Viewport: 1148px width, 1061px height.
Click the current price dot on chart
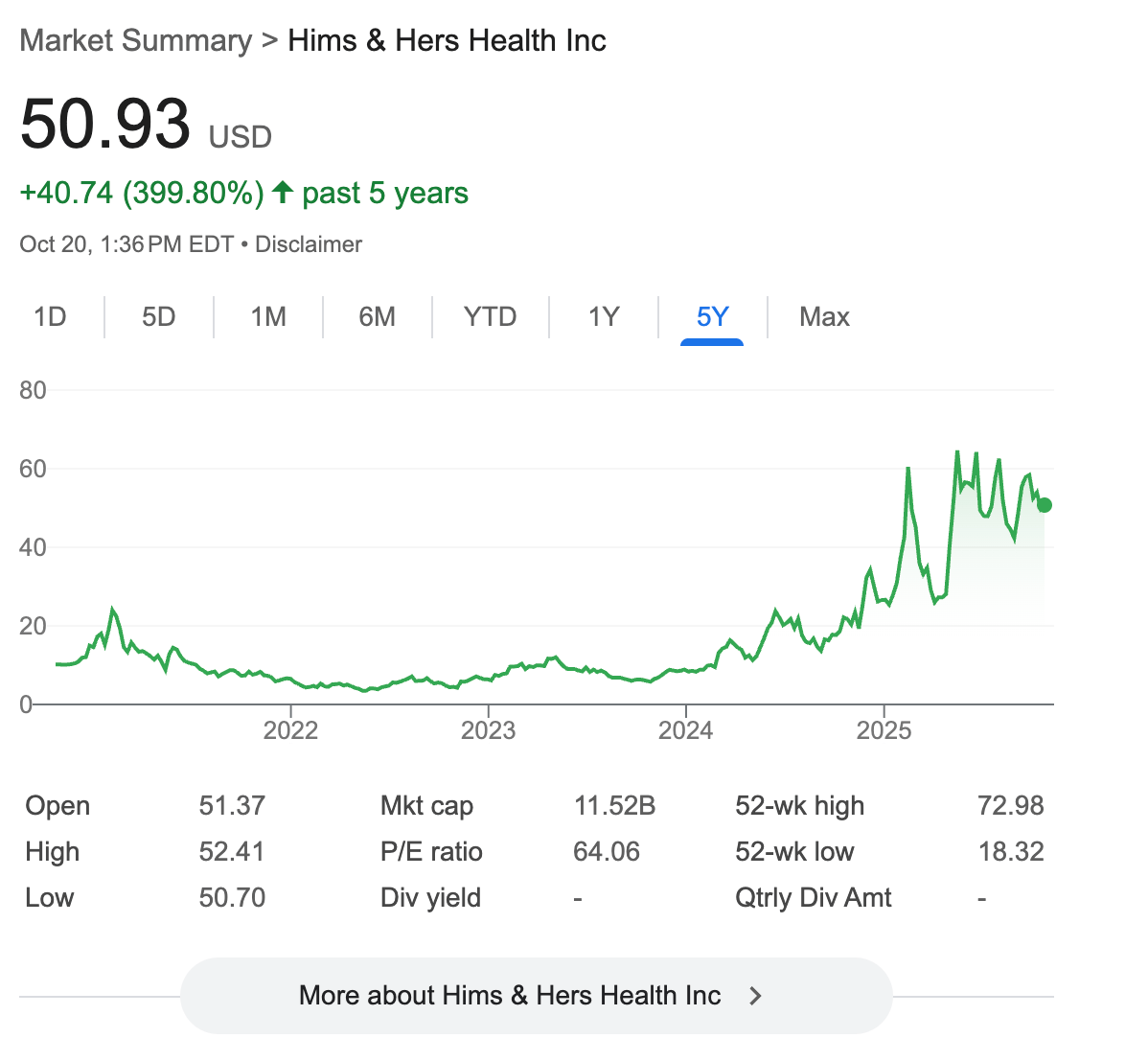point(1045,504)
